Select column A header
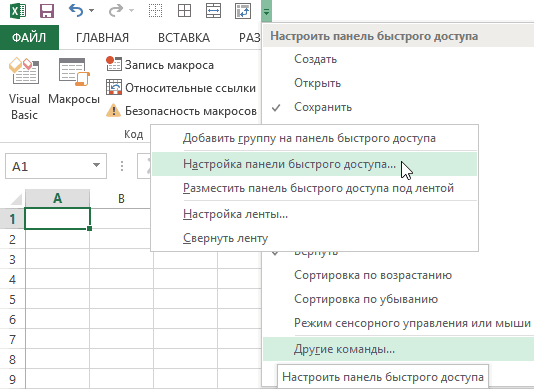The image size is (534, 389). 57,198
